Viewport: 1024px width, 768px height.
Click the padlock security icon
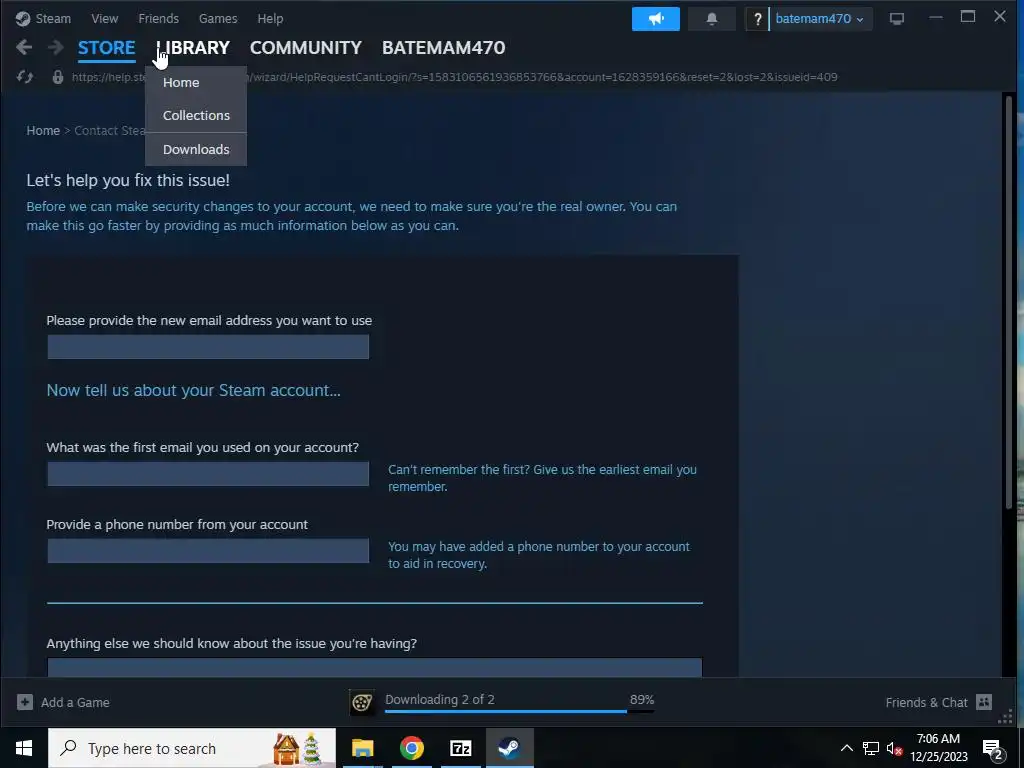point(57,77)
